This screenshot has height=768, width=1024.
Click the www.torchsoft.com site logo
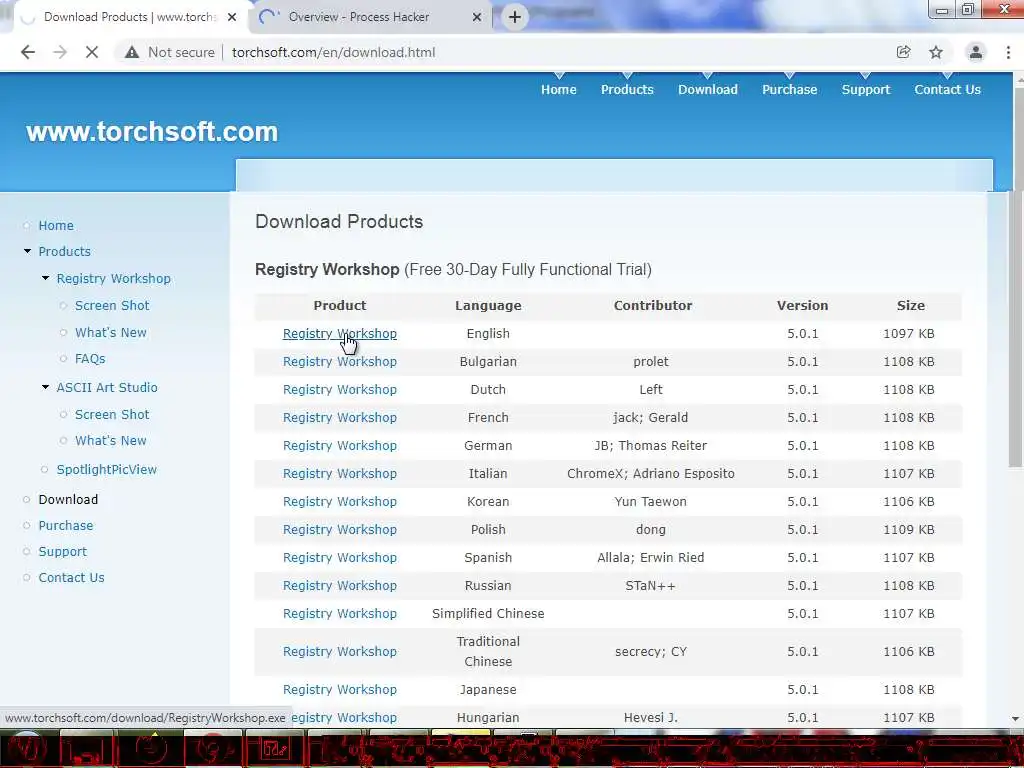(152, 132)
